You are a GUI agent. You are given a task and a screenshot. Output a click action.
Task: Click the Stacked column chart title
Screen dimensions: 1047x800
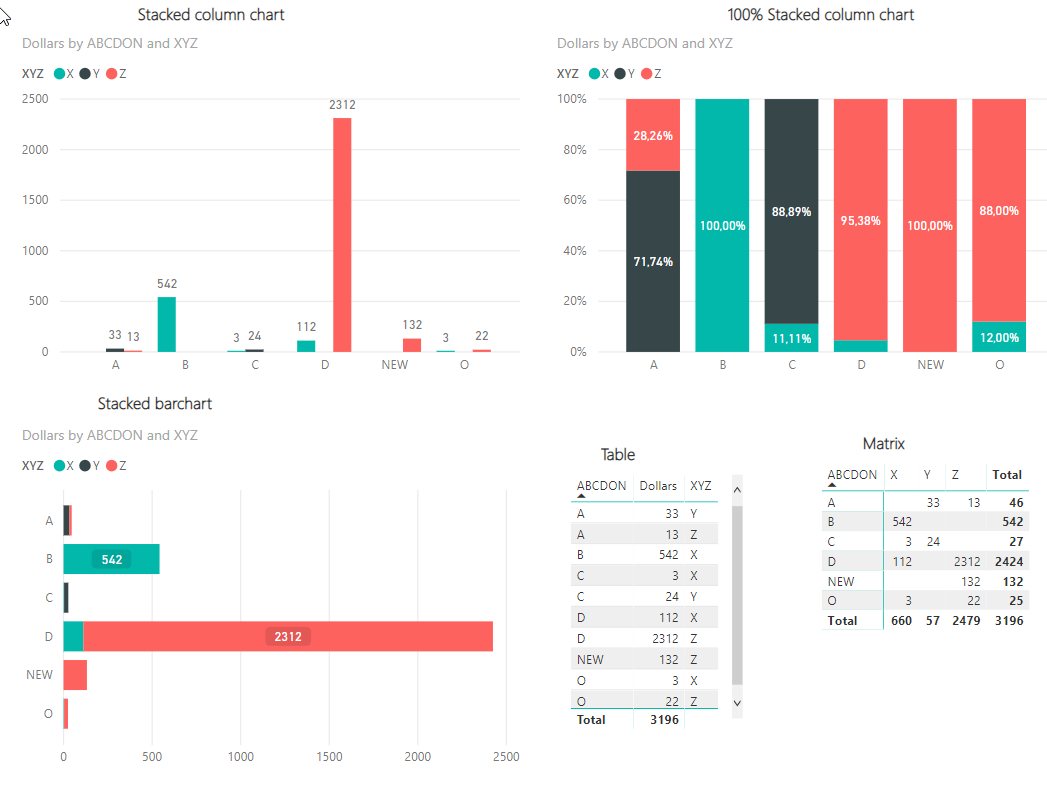pos(211,15)
